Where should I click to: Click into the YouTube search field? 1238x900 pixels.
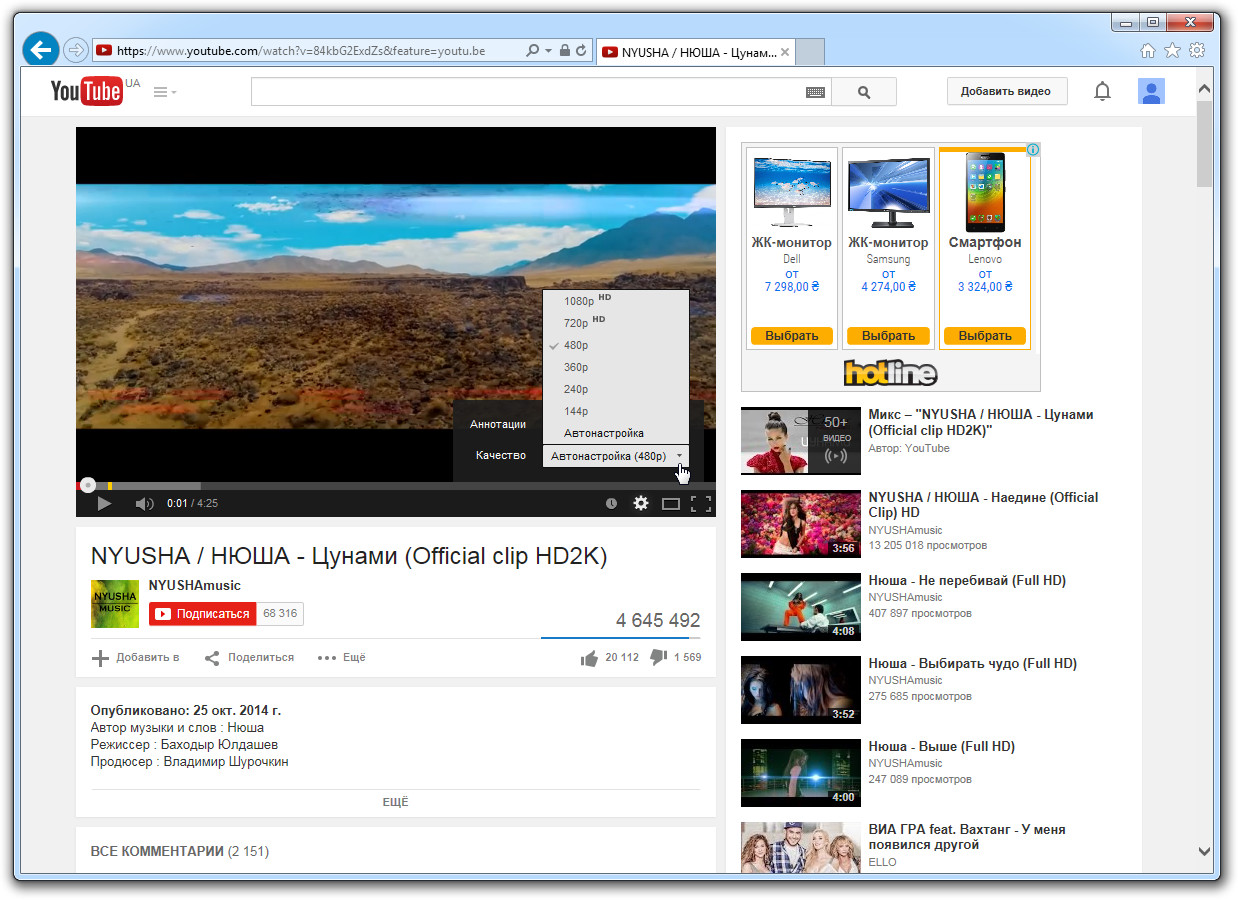(x=528, y=92)
